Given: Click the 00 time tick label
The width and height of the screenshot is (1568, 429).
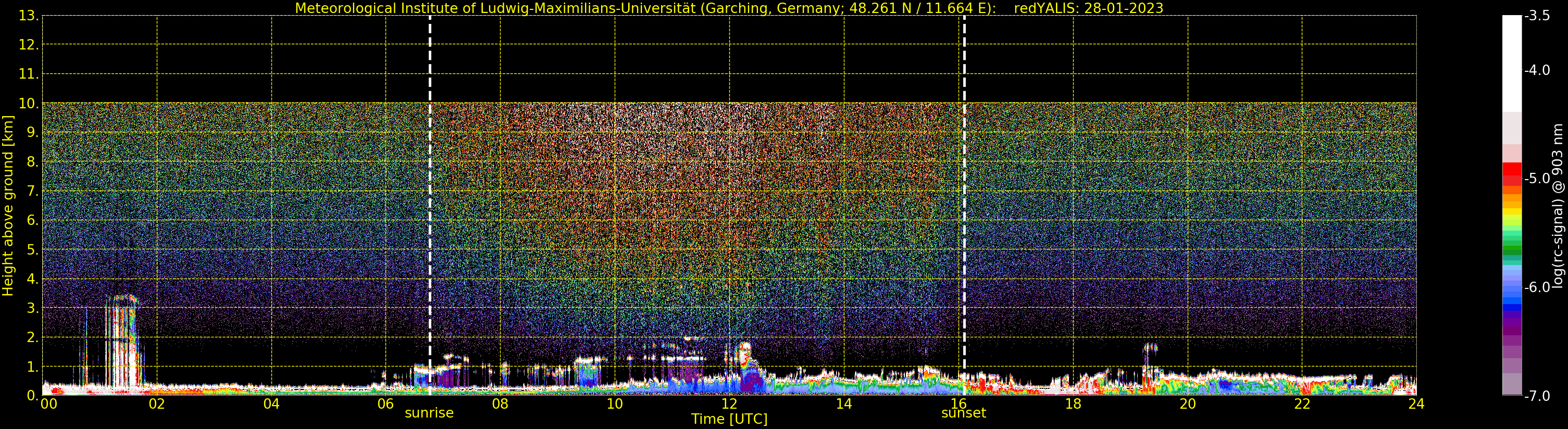Looking at the screenshot, I should [48, 404].
